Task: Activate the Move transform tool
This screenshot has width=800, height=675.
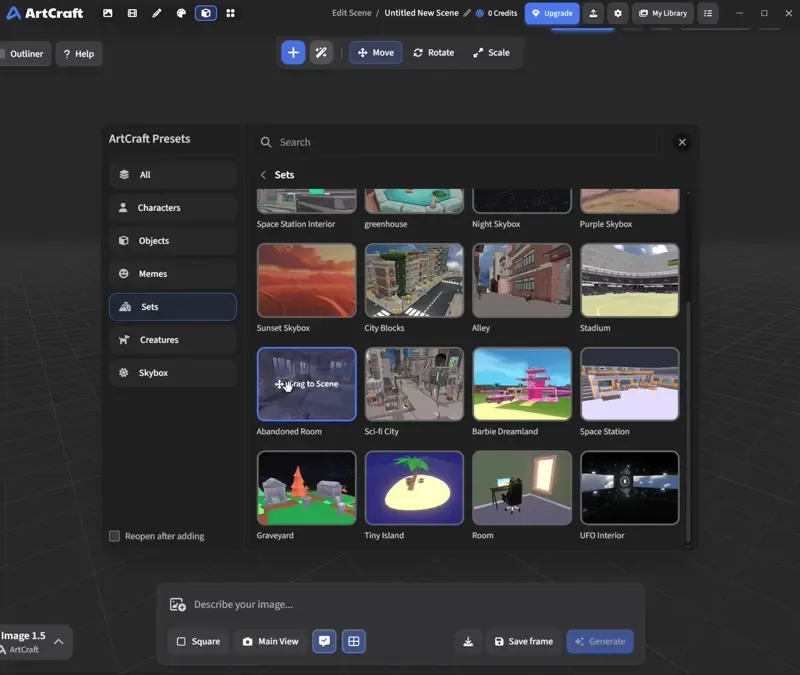Action: coord(376,53)
